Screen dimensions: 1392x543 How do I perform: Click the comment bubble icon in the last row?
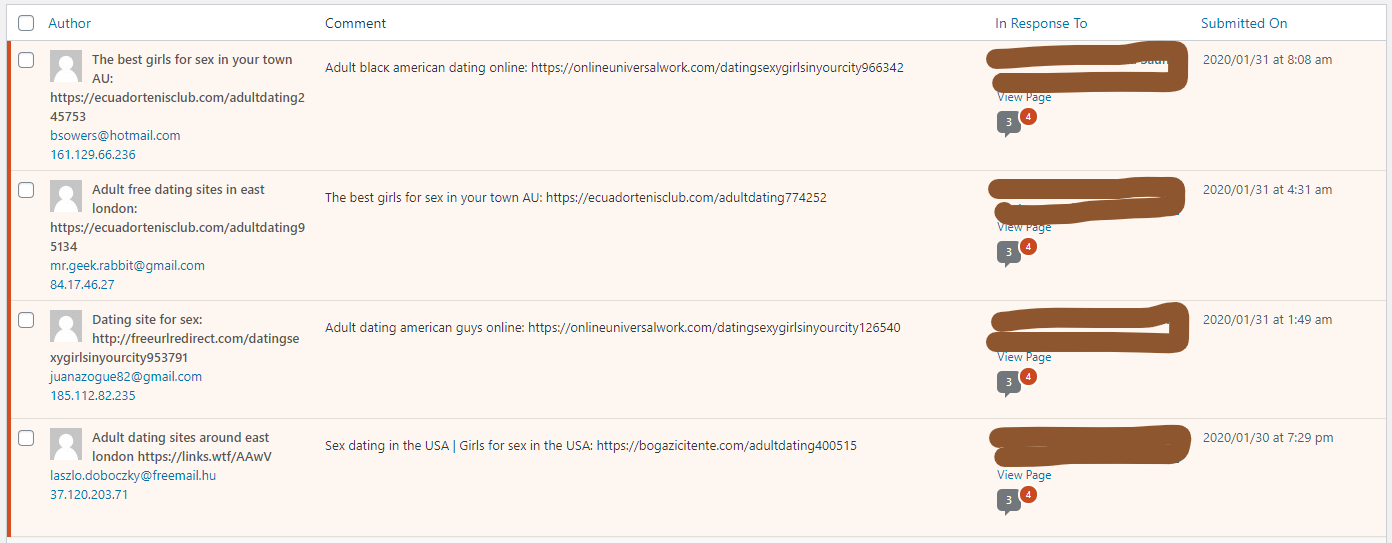[x=1008, y=500]
